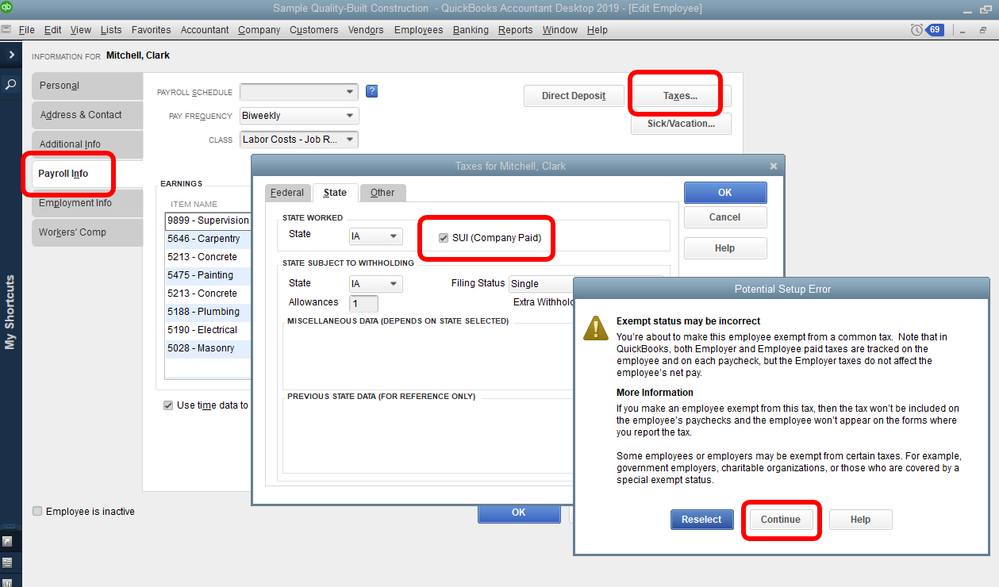Click the Sick/Vacation... button
Image resolution: width=999 pixels, height=587 pixels.
tap(681, 124)
